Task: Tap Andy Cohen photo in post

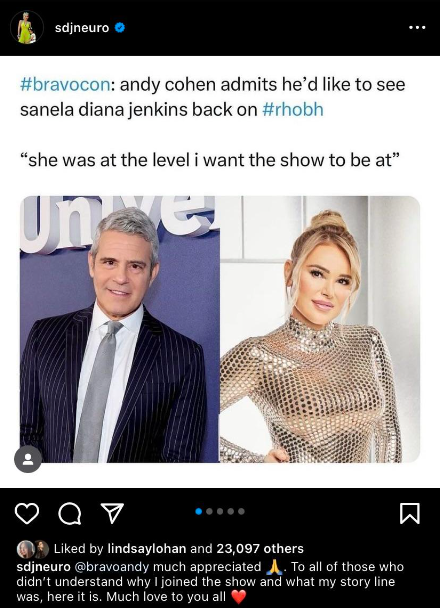Action: coord(120,329)
